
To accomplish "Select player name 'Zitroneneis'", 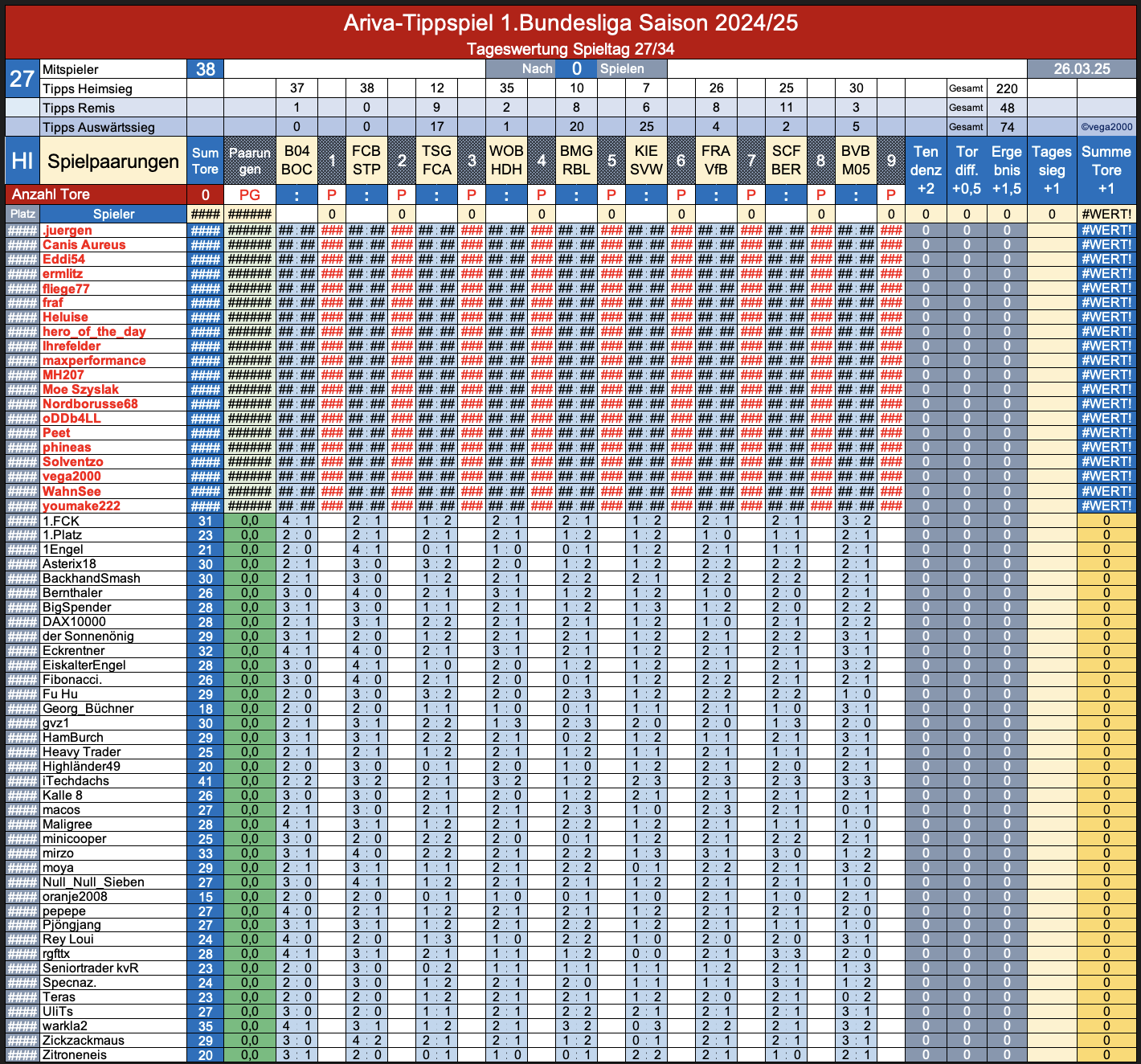I will (x=74, y=1055).
